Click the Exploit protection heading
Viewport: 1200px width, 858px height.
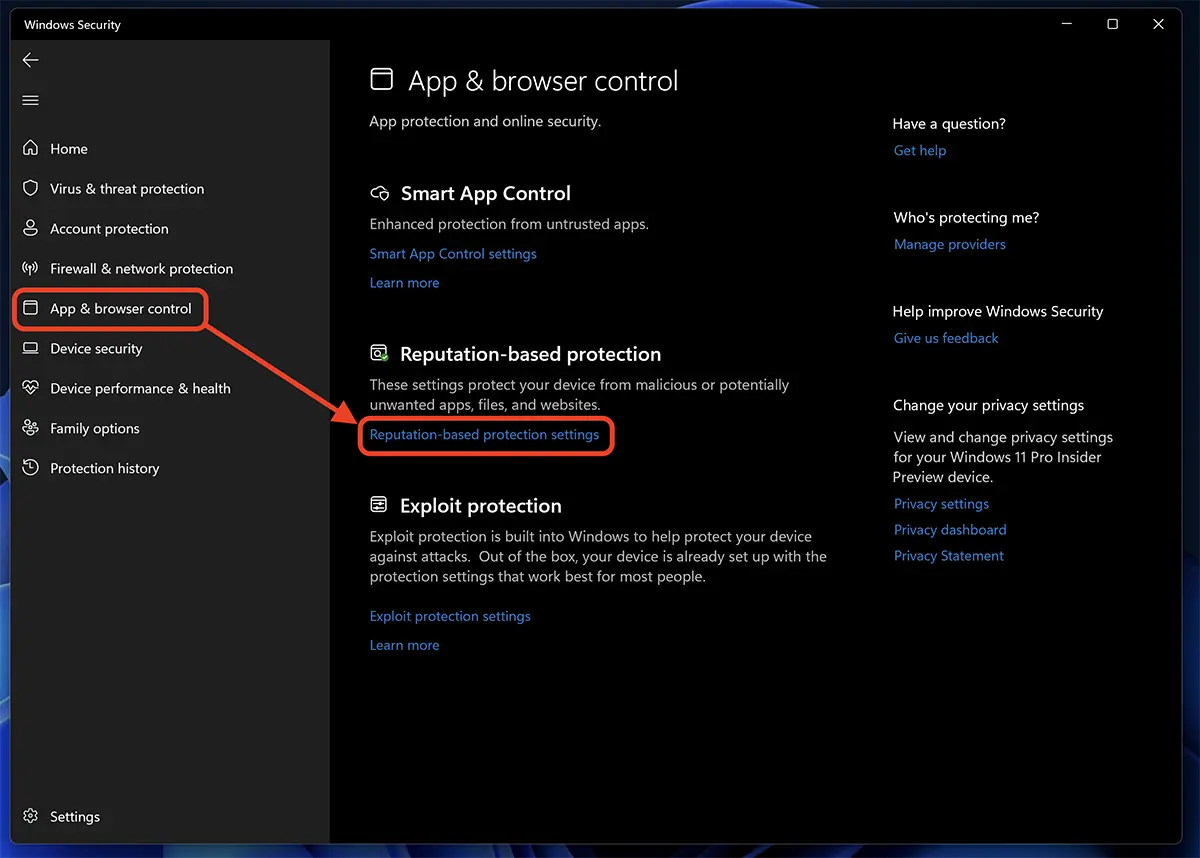click(x=481, y=506)
